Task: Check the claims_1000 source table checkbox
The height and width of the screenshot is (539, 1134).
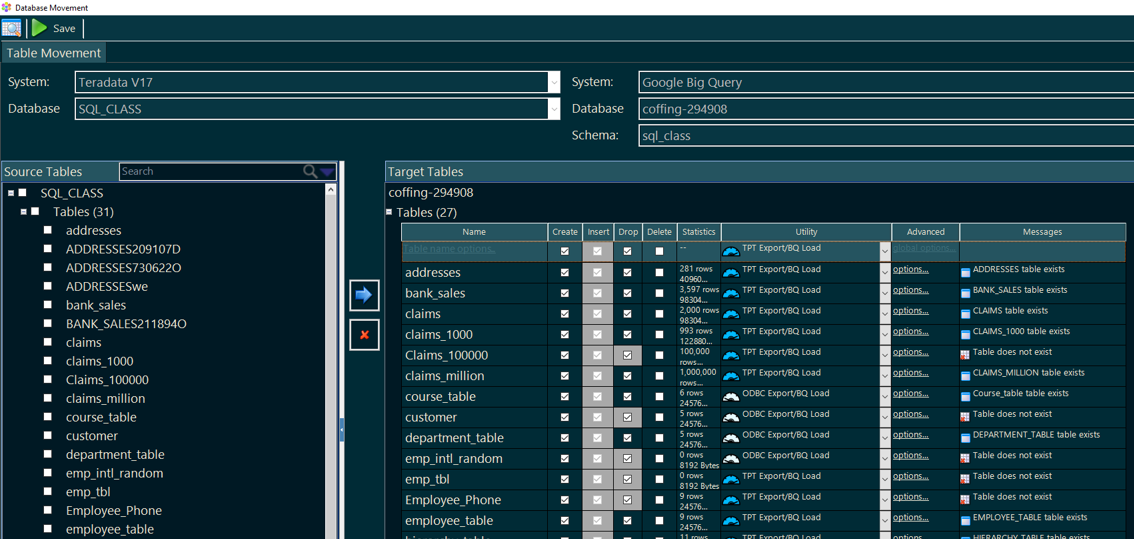Action: click(x=47, y=361)
